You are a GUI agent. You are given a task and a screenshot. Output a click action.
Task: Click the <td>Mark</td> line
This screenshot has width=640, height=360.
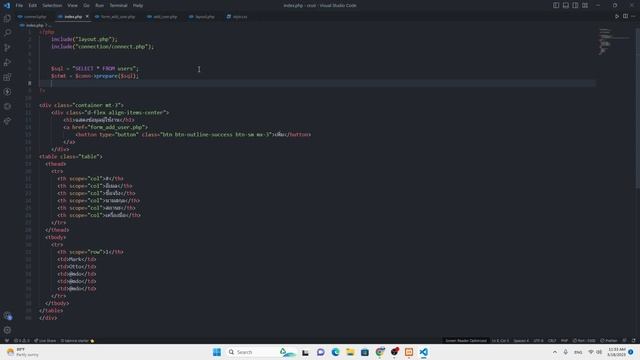click(x=77, y=259)
